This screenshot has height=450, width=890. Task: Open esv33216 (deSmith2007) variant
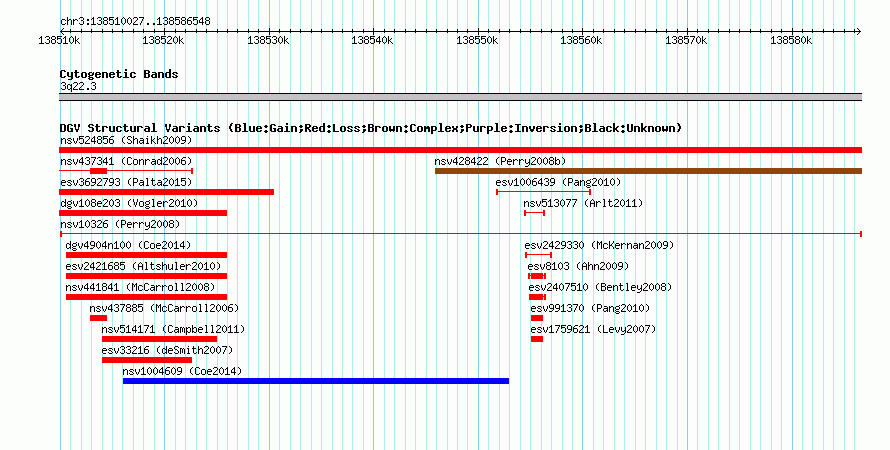pos(167,350)
